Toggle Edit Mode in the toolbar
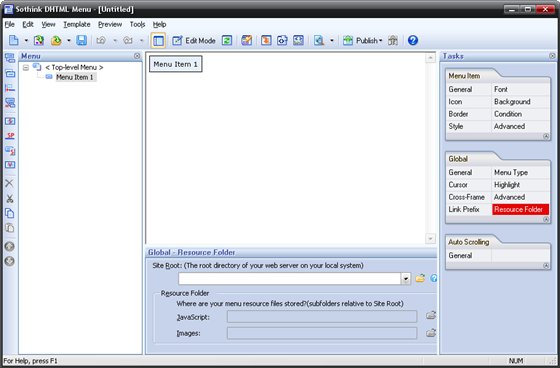Viewport: 560px width, 368px height. pyautogui.click(x=194, y=40)
